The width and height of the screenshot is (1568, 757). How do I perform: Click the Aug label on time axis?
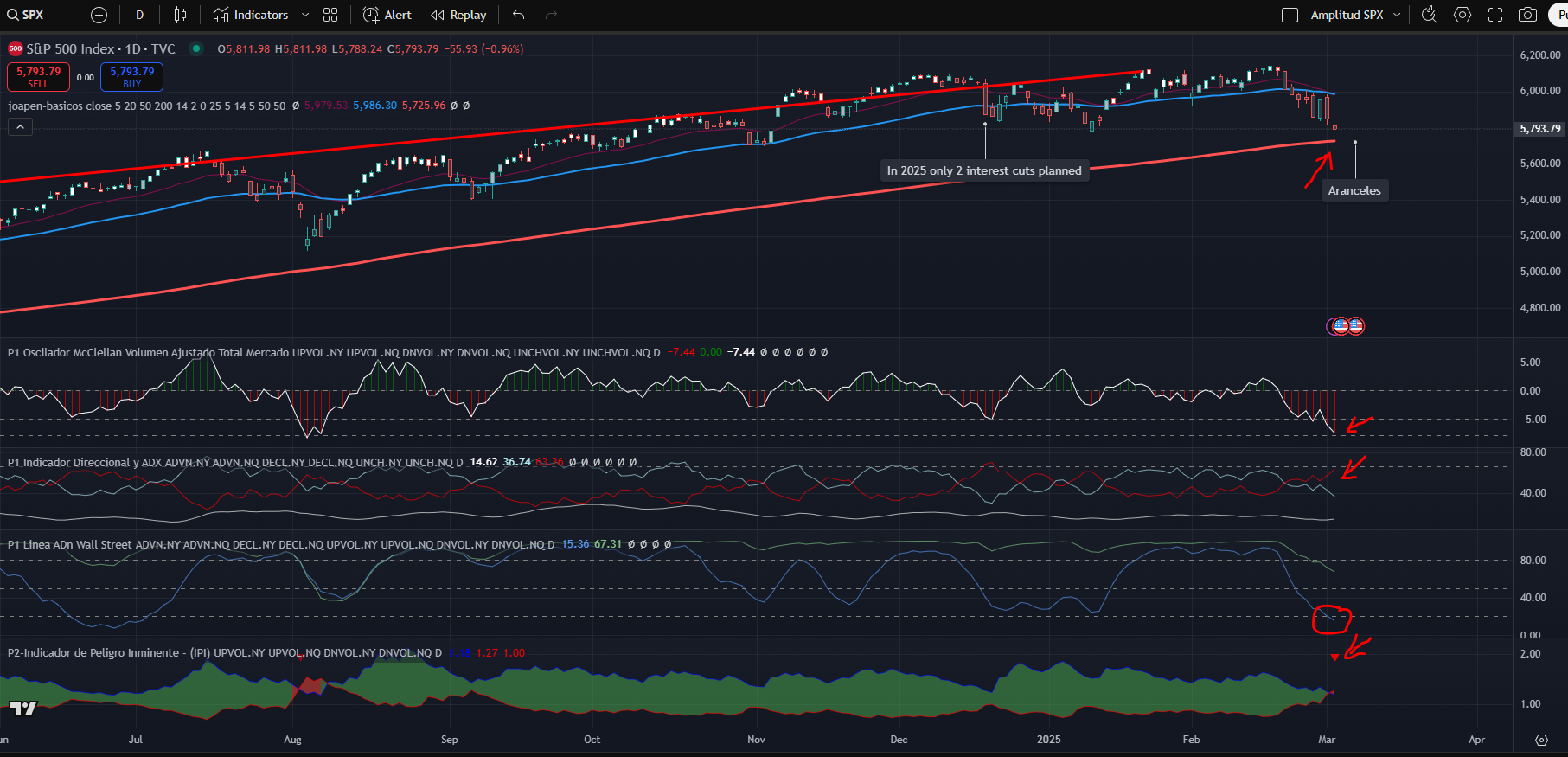point(292,740)
